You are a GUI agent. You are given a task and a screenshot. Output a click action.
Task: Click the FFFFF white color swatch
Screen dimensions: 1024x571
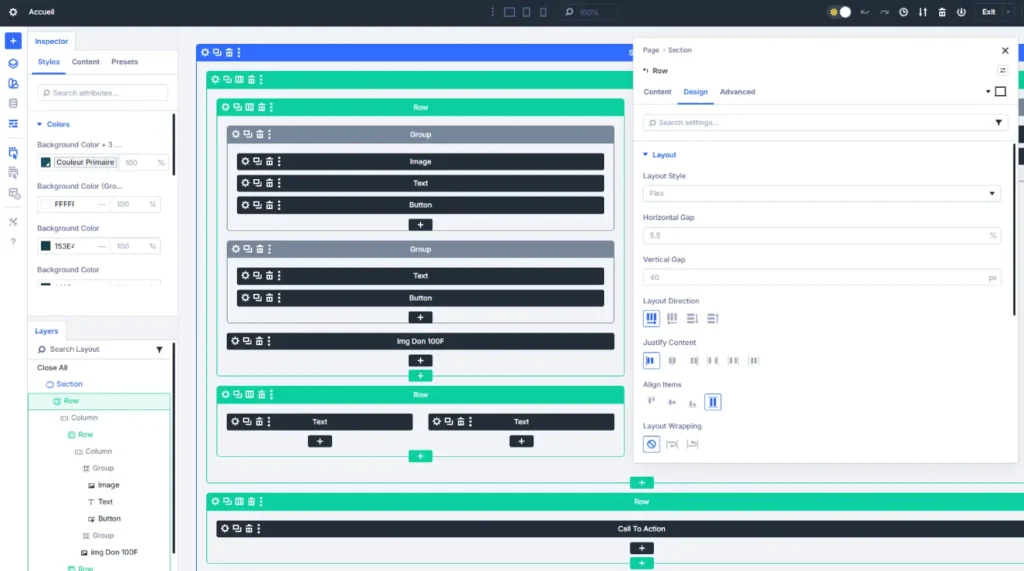[46, 204]
